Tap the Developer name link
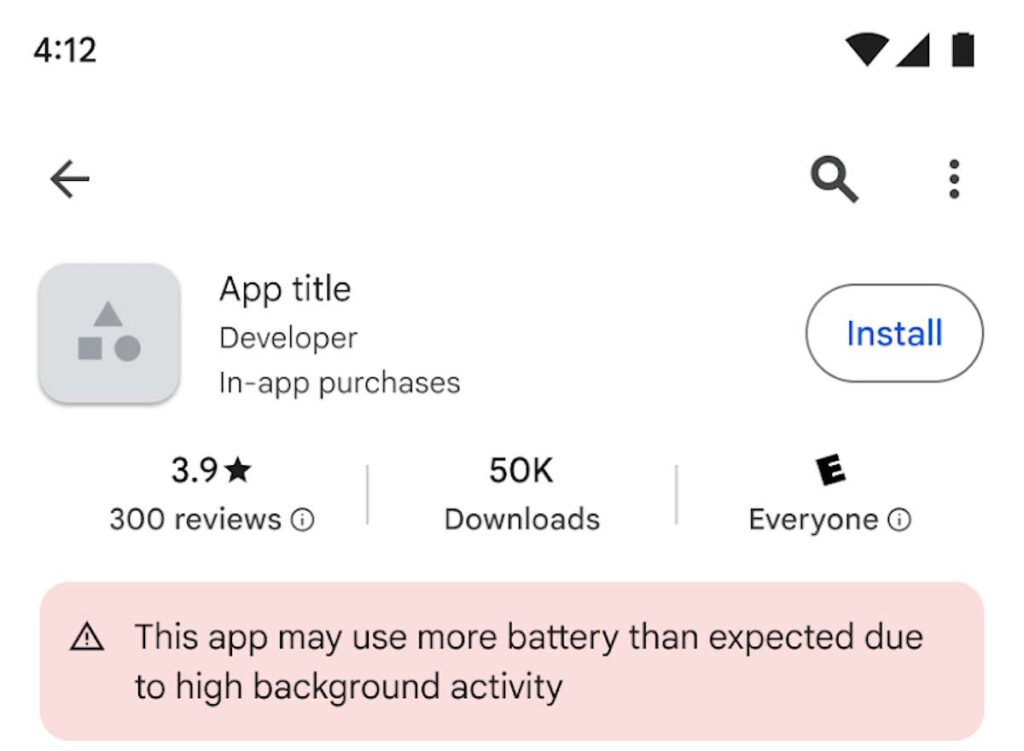 click(288, 337)
